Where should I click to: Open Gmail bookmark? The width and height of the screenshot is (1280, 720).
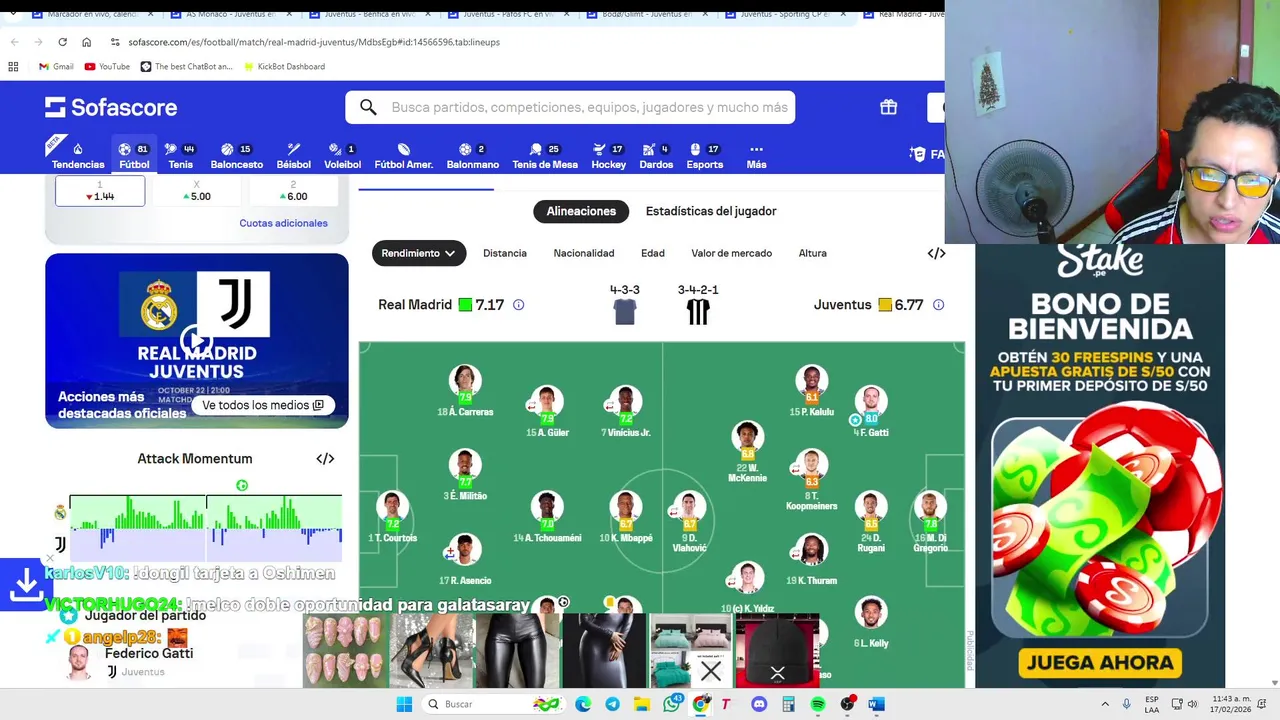point(55,66)
